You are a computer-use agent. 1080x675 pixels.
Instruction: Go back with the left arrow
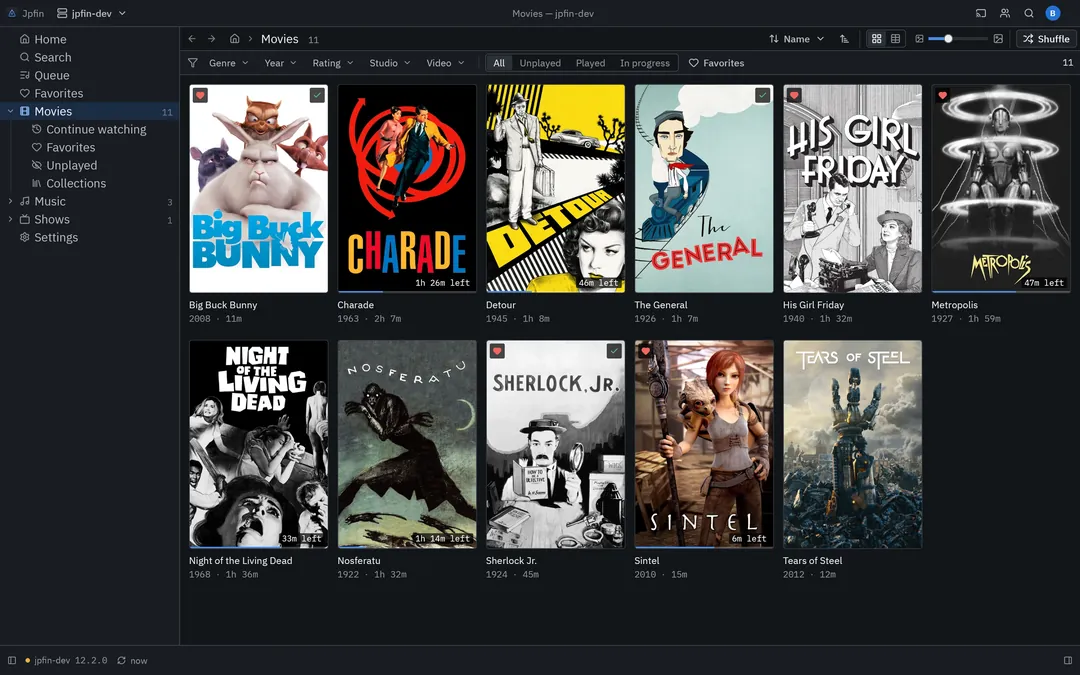(x=192, y=39)
